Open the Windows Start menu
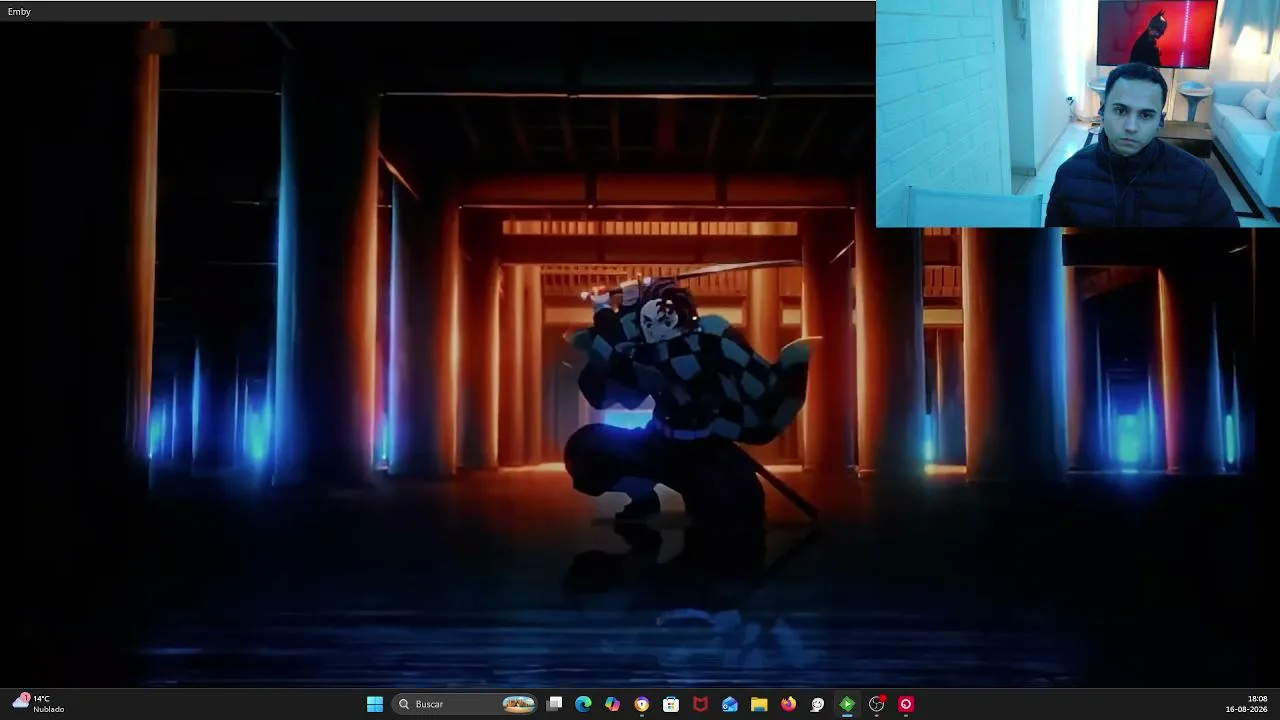 tap(375, 704)
